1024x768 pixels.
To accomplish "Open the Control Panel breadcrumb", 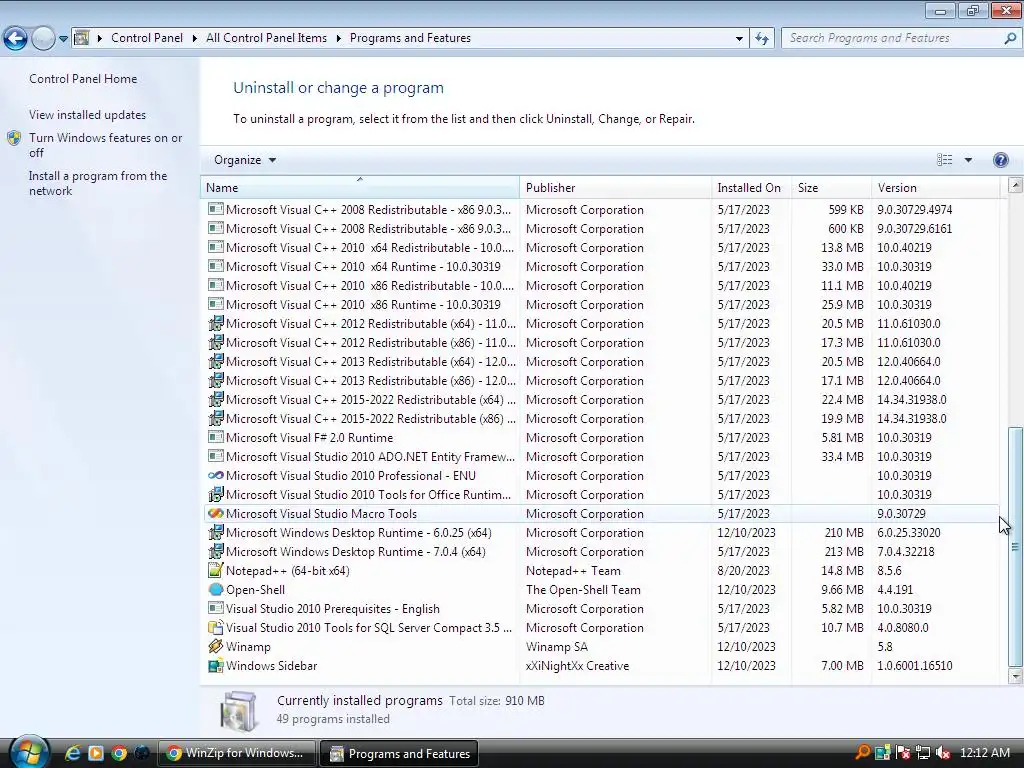I will (146, 38).
